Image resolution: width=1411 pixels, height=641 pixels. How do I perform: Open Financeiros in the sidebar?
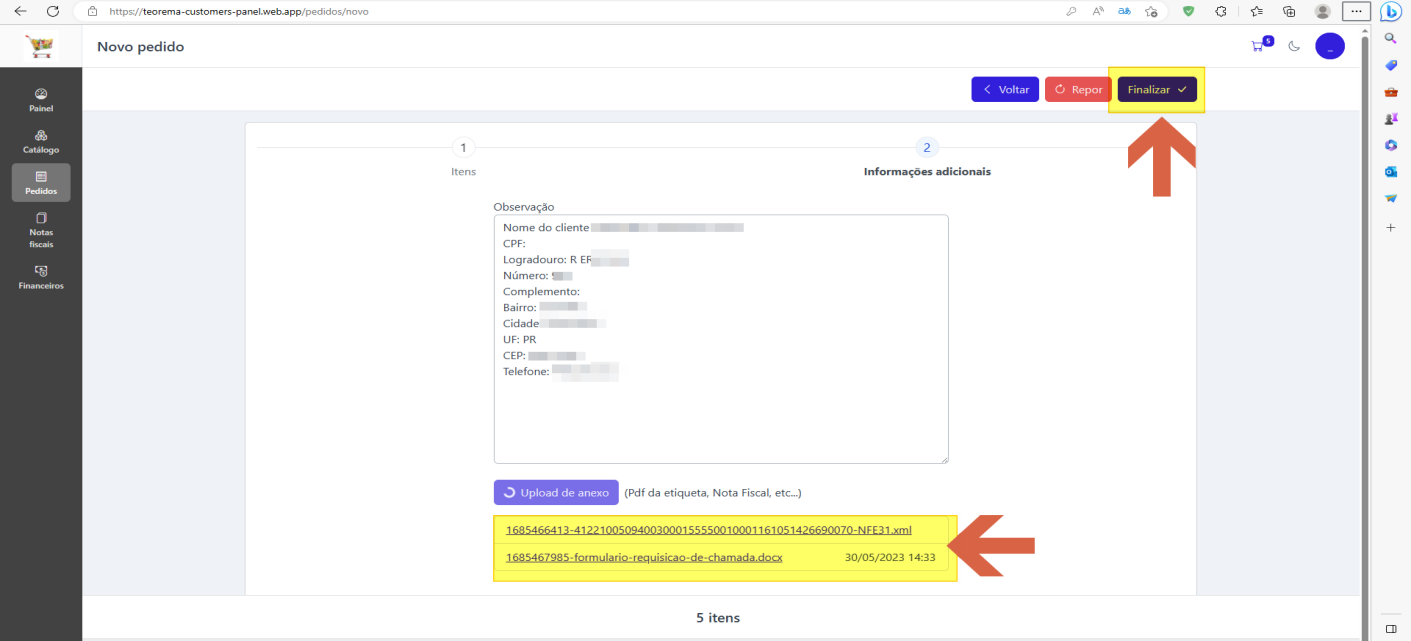41,277
